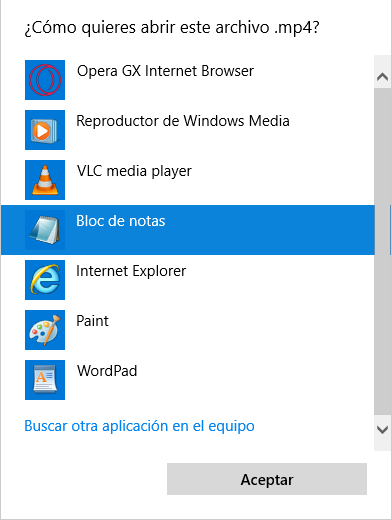Click the Internet Explorer icon

click(45, 280)
